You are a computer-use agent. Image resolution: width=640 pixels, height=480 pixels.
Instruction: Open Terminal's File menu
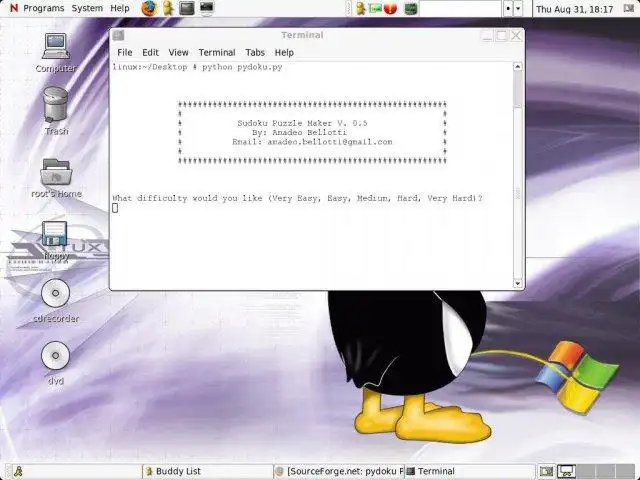point(124,53)
